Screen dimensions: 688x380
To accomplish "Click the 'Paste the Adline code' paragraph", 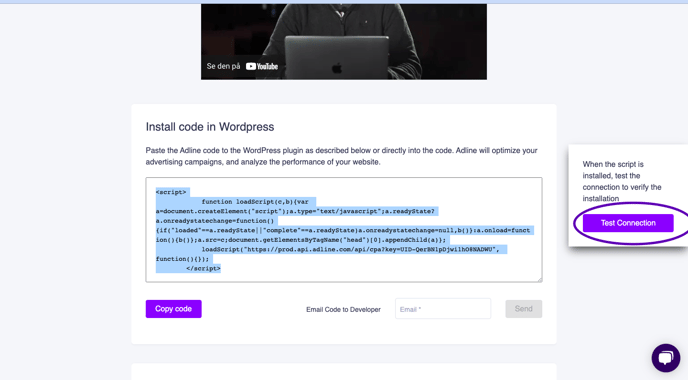I will tap(341, 156).
